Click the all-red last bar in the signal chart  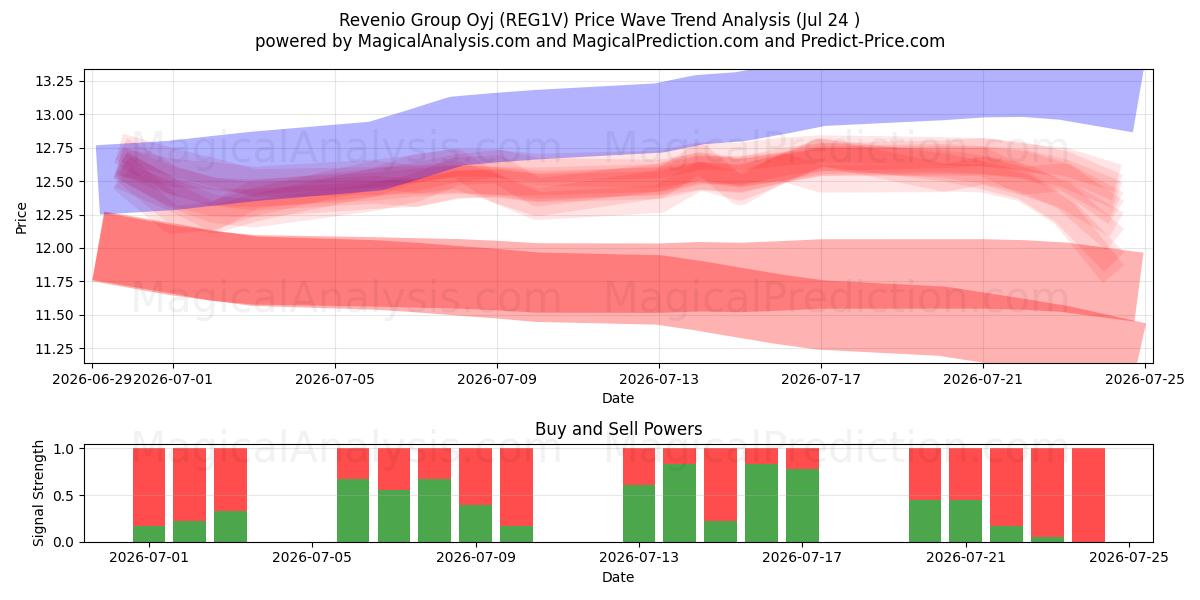(1088, 495)
